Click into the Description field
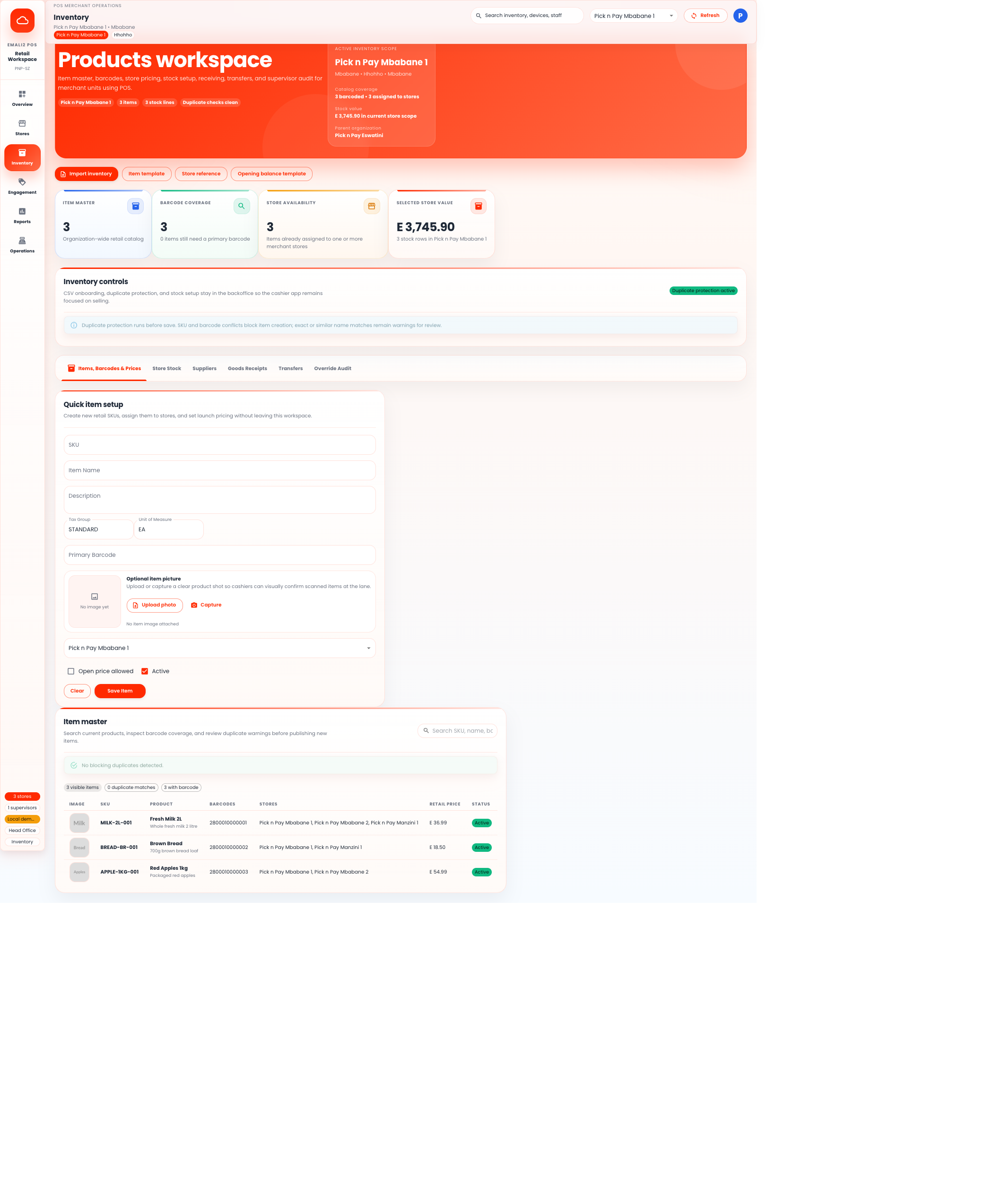Viewport: 1002px width, 1204px height. tap(220, 500)
